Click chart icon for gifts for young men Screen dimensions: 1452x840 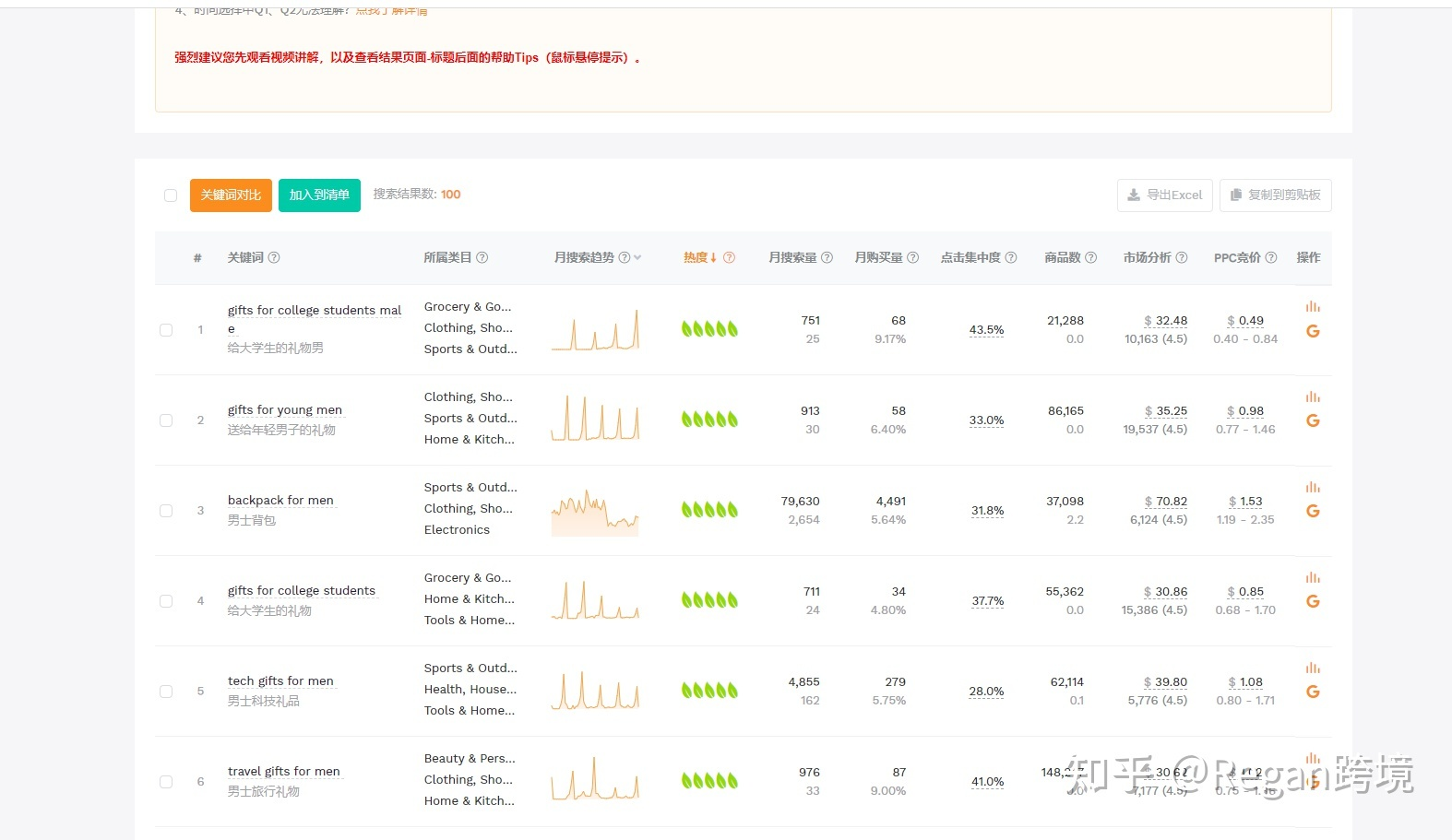pos(1313,397)
